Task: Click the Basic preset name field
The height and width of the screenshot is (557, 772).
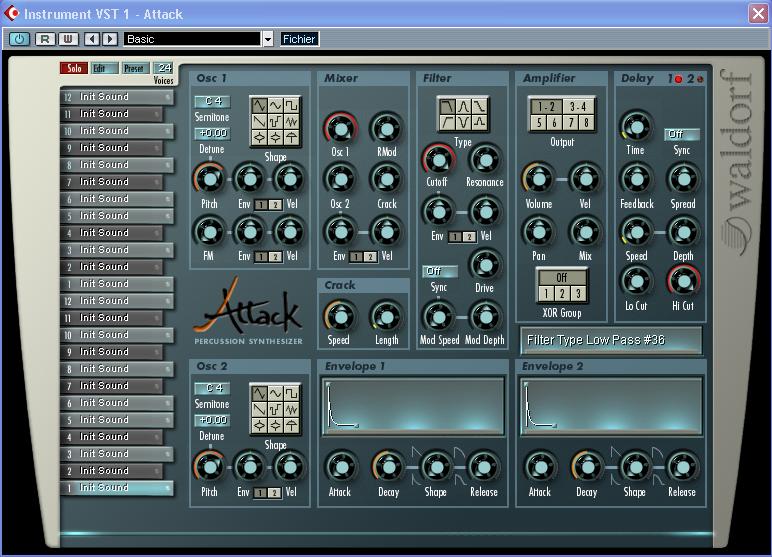Action: 193,39
